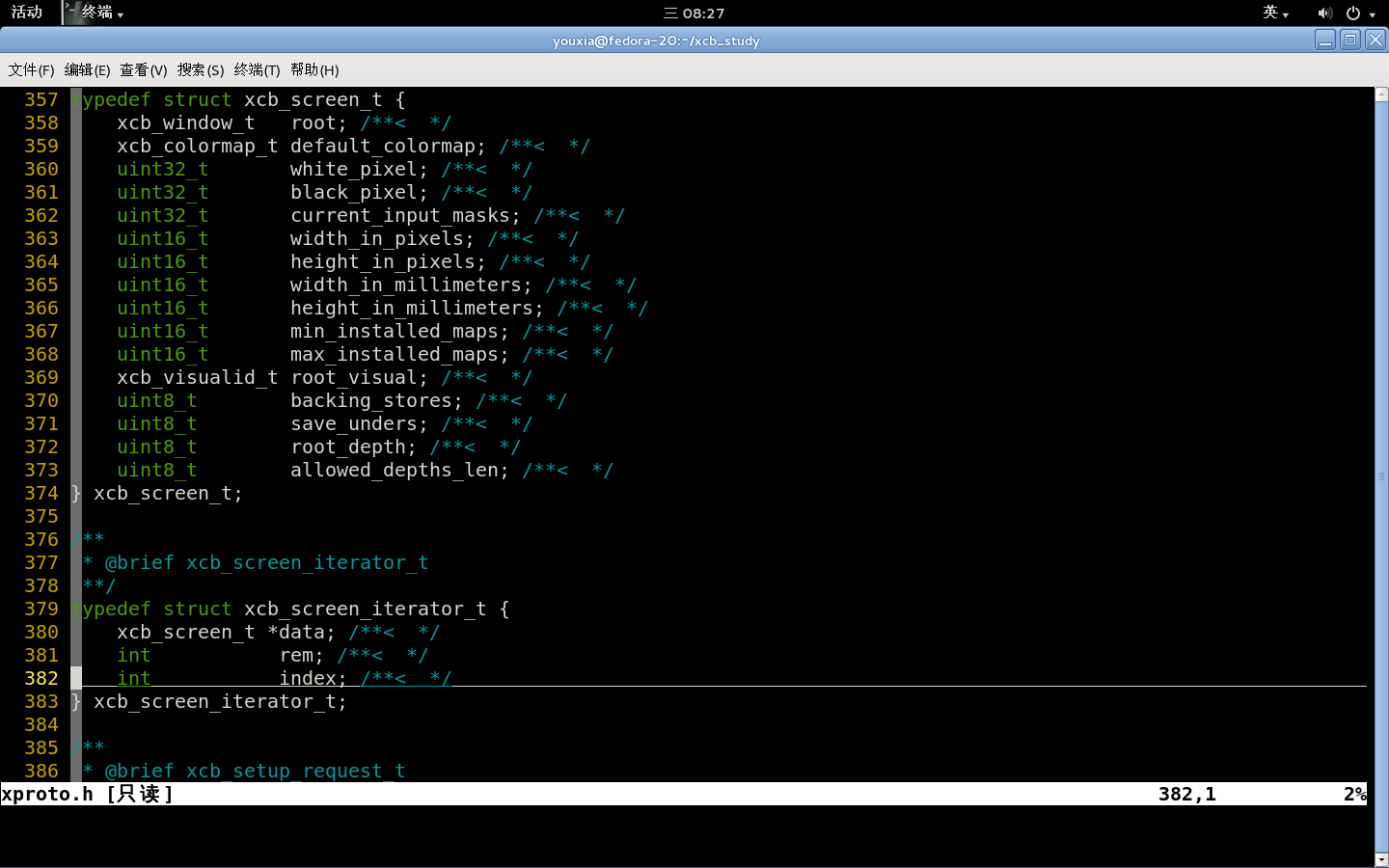Click '@brief xcb_screen_iterator_t' comment text
1389x868 pixels.
pos(267,562)
